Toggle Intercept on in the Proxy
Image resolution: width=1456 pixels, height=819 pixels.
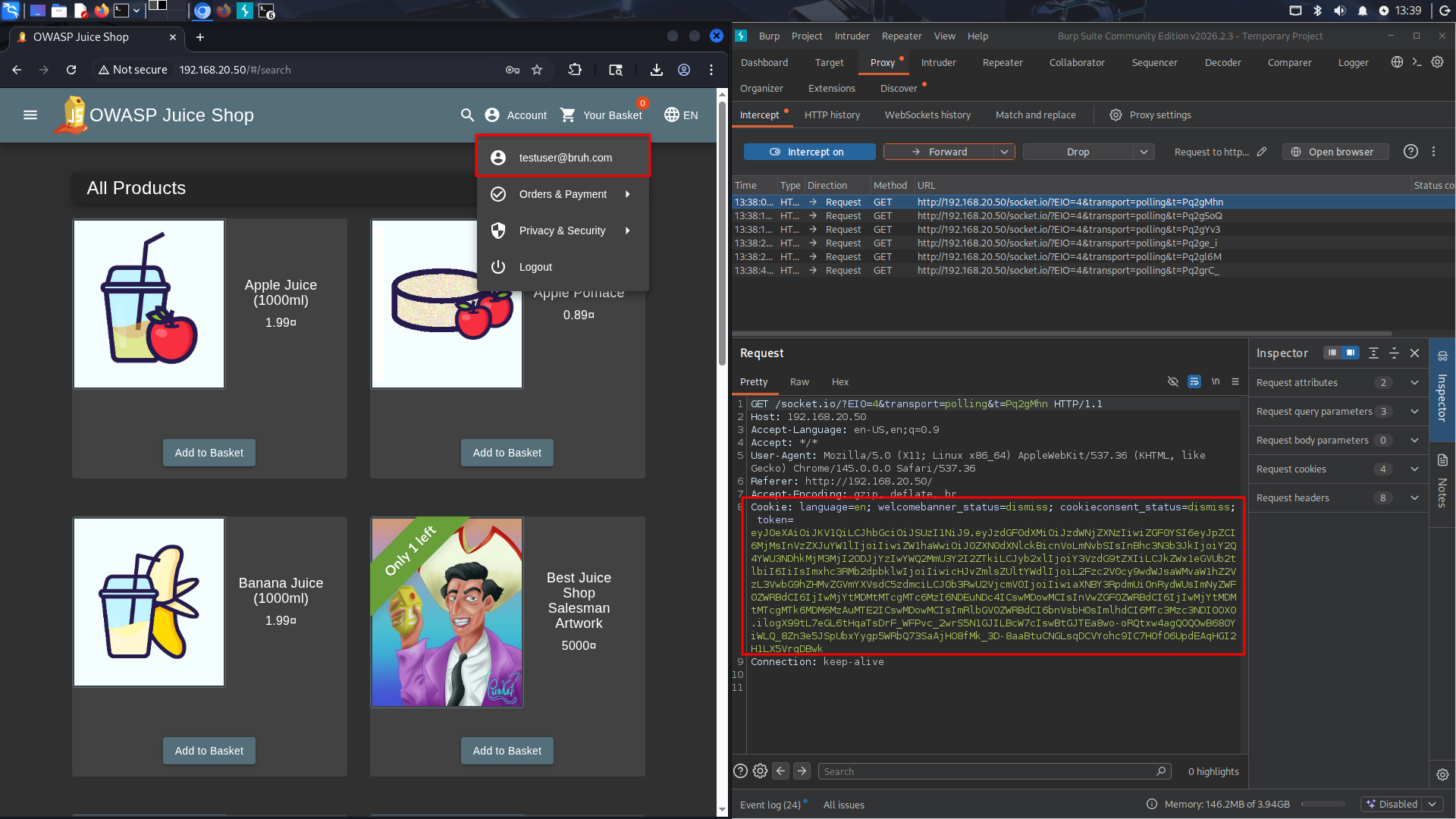[808, 152]
